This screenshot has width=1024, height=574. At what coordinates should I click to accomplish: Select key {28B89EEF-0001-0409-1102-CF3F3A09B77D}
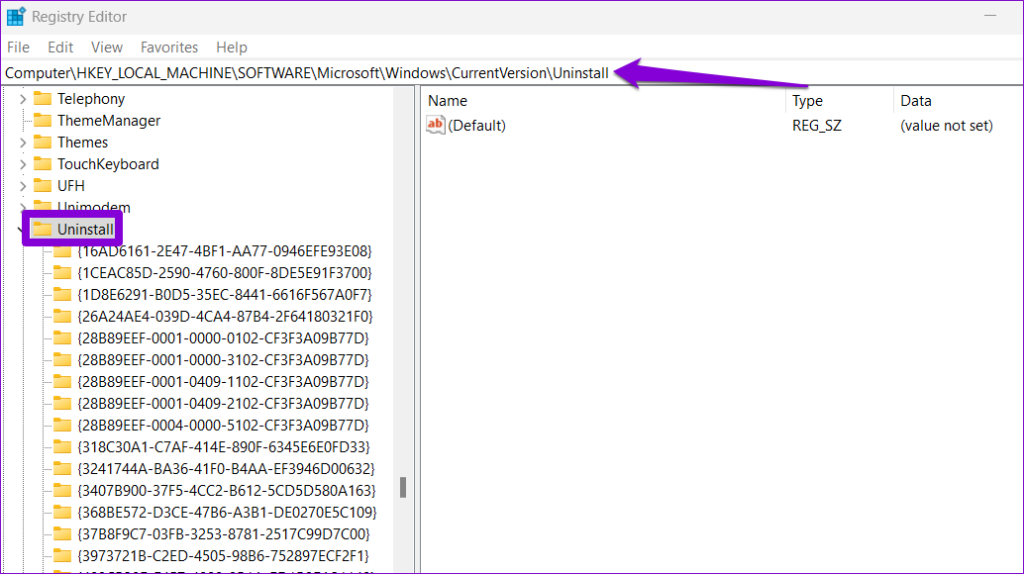[x=223, y=381]
